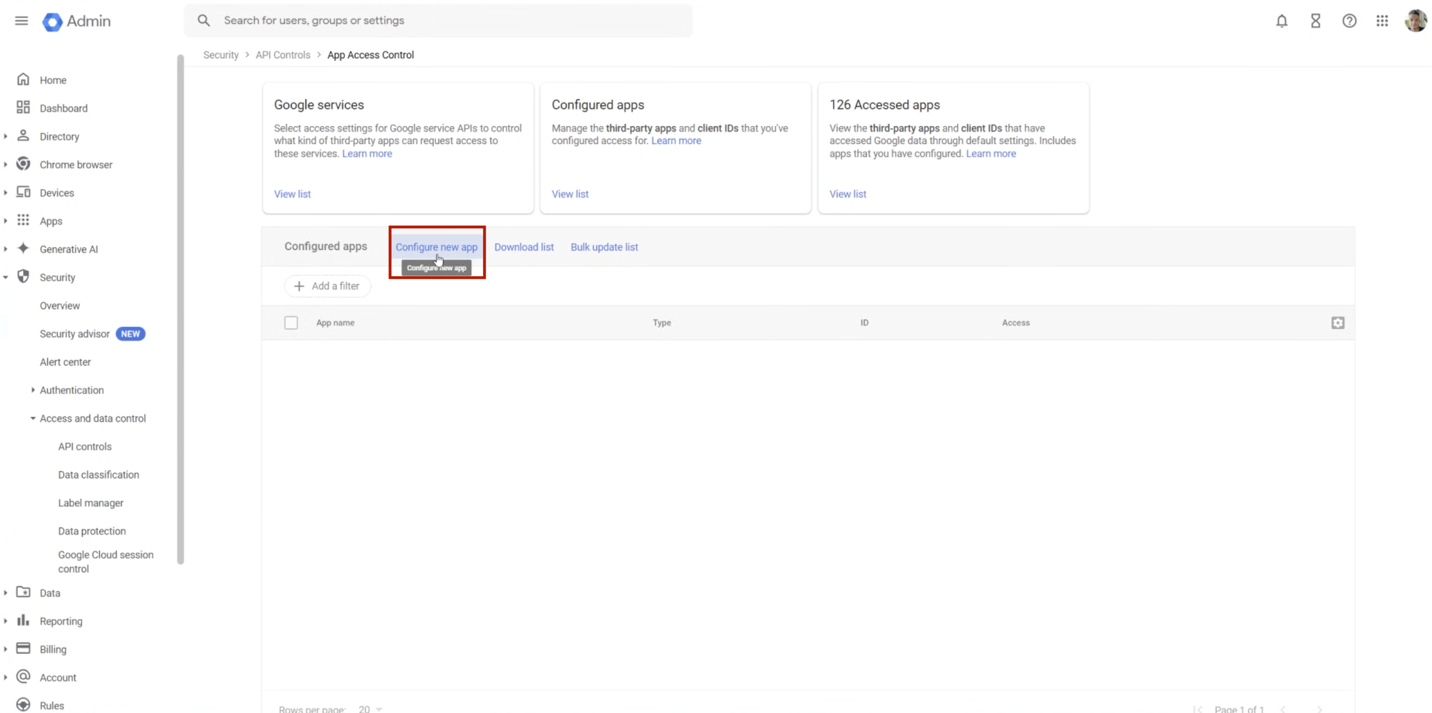Expand the Devices section arrow
The height and width of the screenshot is (713, 1432).
[5, 193]
